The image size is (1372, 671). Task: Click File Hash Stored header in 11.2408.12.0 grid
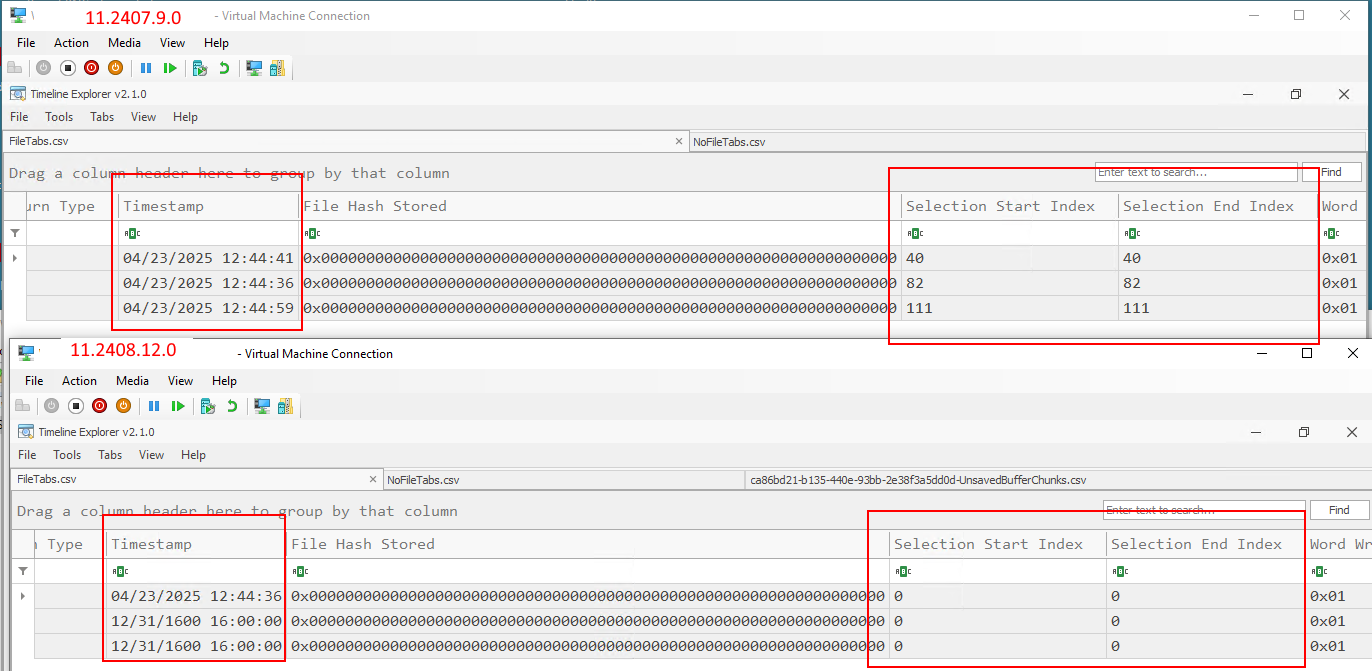588,544
